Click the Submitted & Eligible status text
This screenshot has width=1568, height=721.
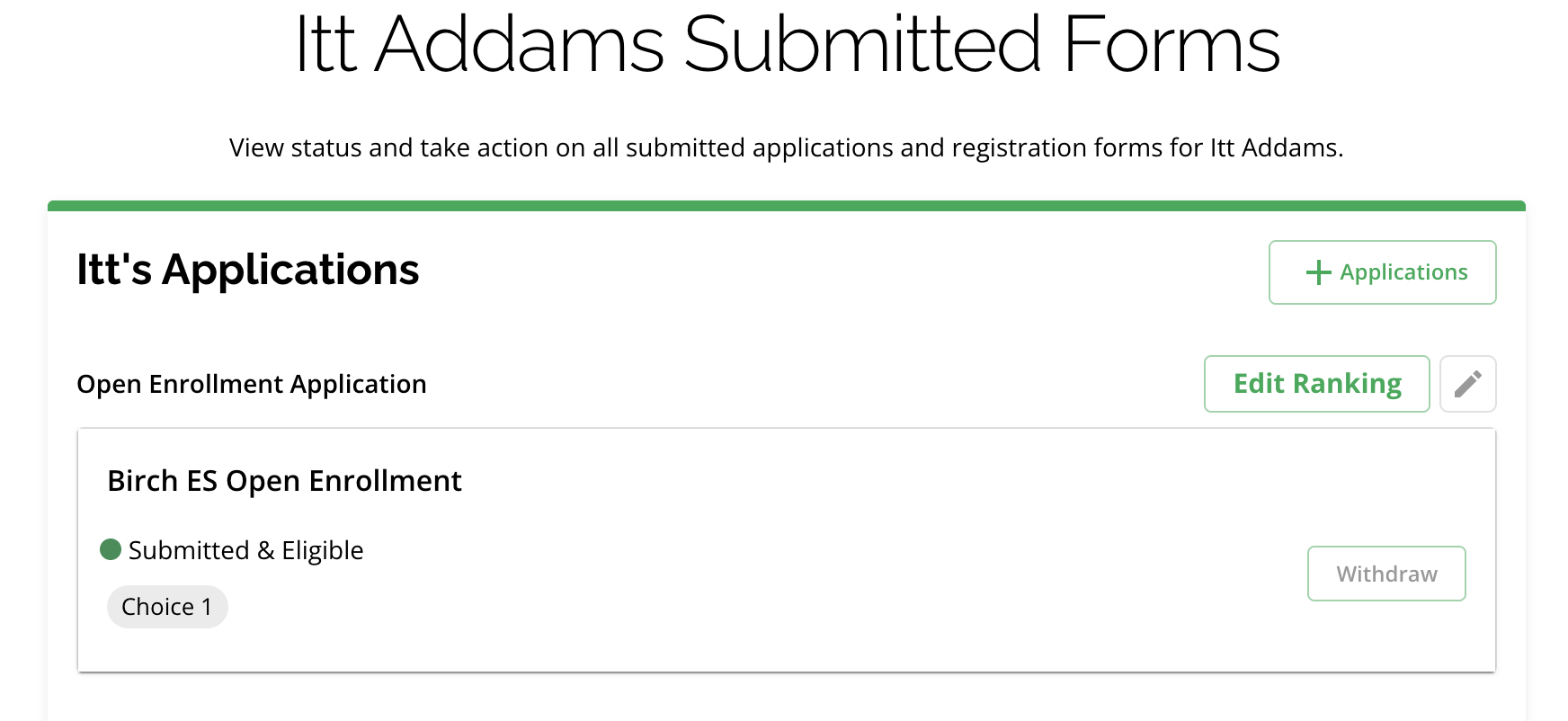point(245,550)
